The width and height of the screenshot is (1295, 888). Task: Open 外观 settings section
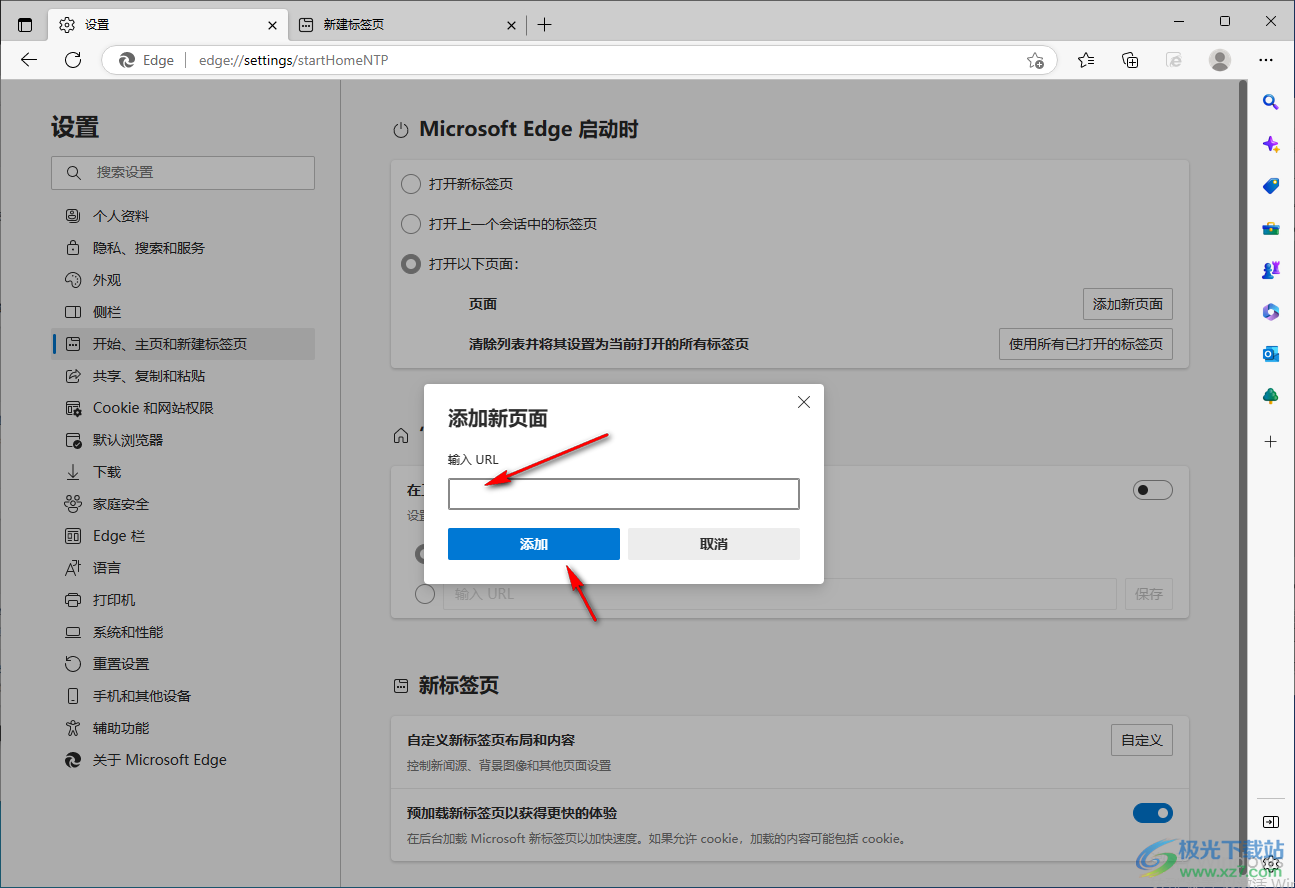pos(183,280)
